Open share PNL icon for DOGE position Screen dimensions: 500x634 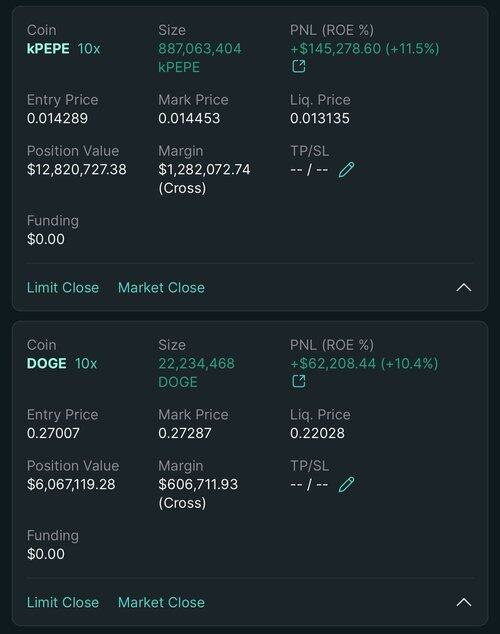[x=299, y=381]
